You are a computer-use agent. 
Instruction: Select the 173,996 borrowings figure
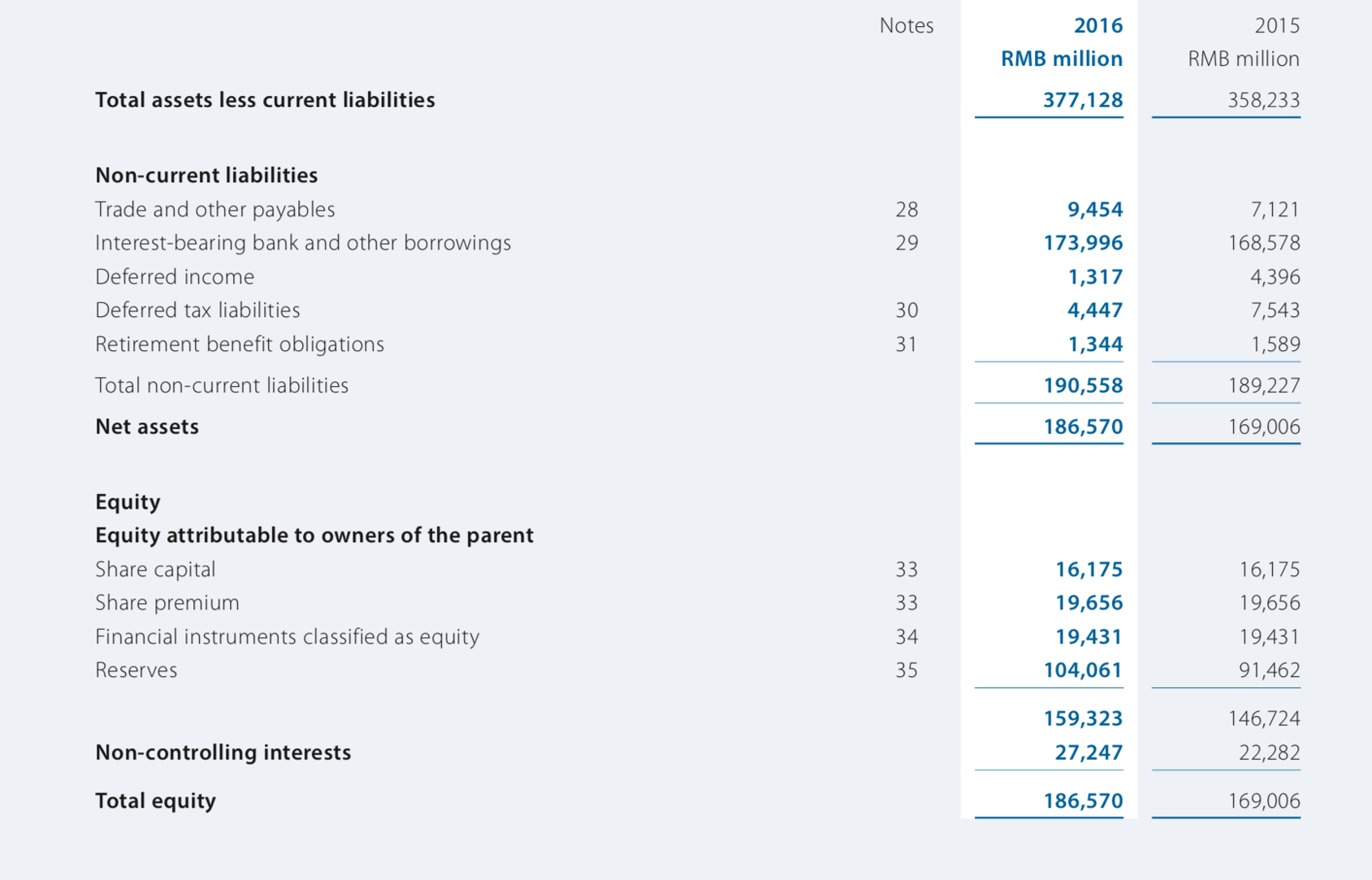pos(1083,243)
